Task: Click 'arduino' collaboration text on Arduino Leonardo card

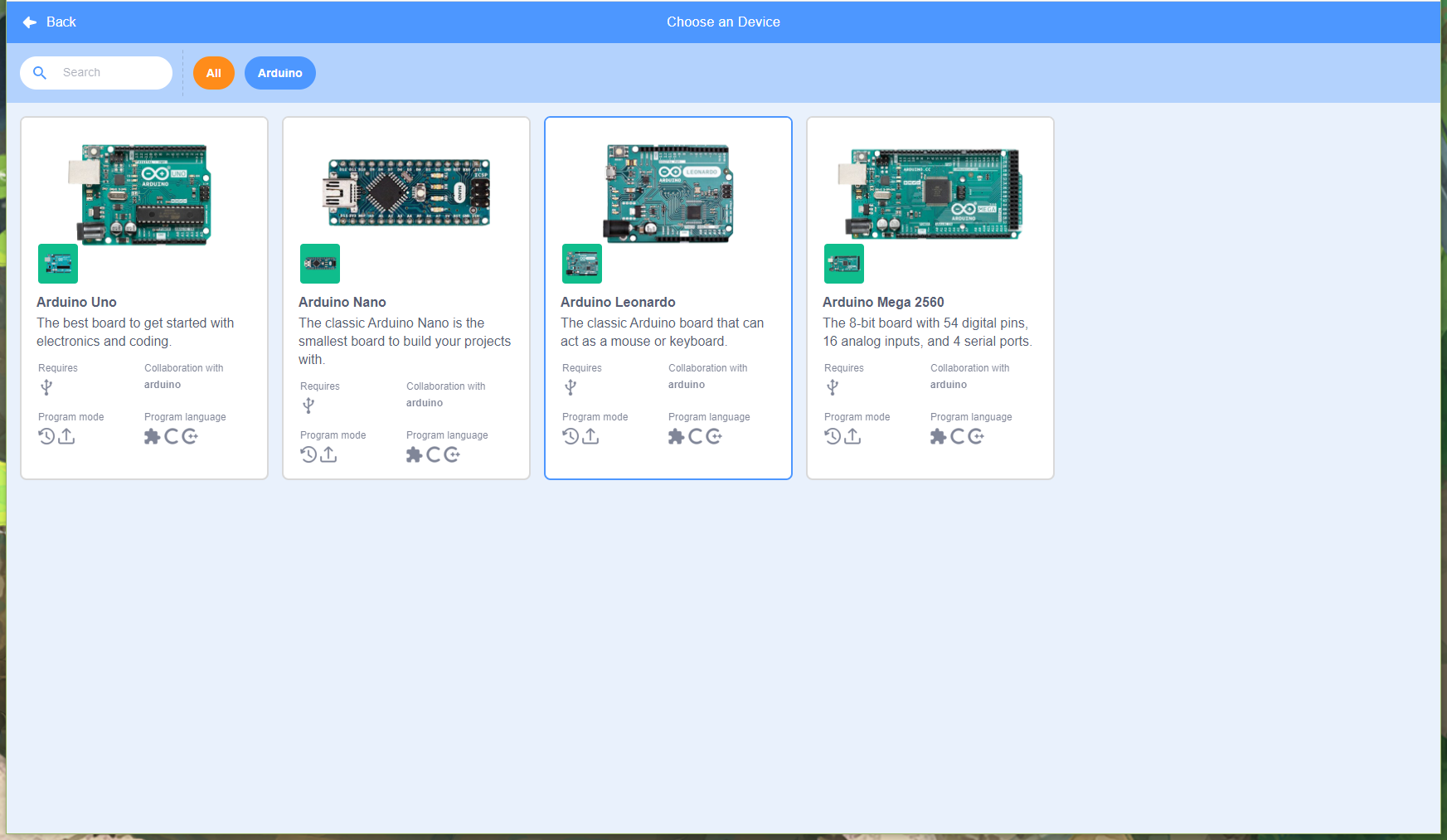Action: (x=687, y=385)
